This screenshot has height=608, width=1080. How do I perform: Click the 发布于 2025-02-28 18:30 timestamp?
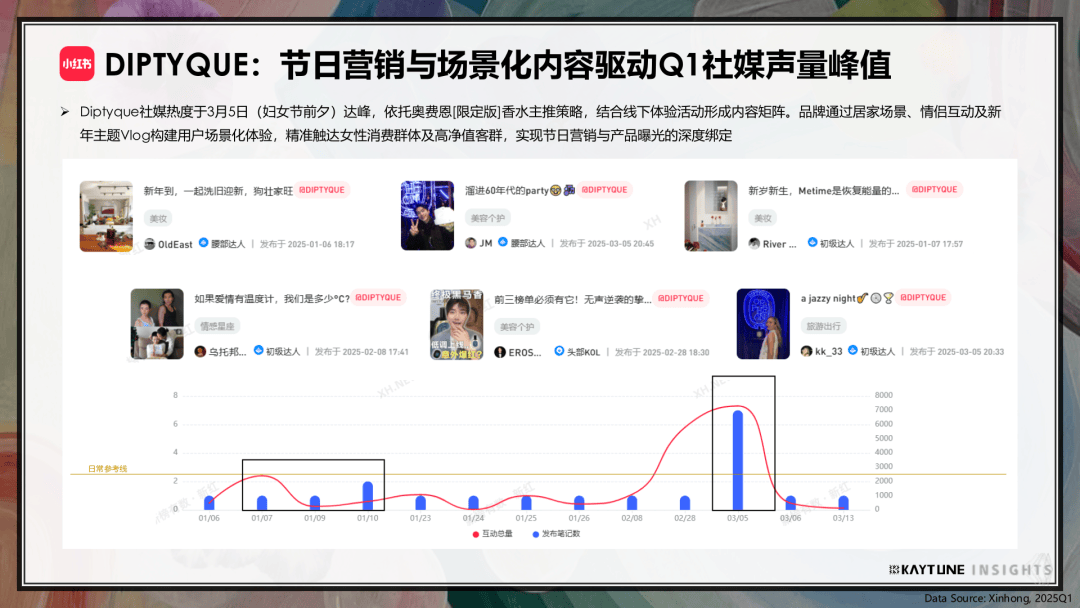(x=662, y=352)
